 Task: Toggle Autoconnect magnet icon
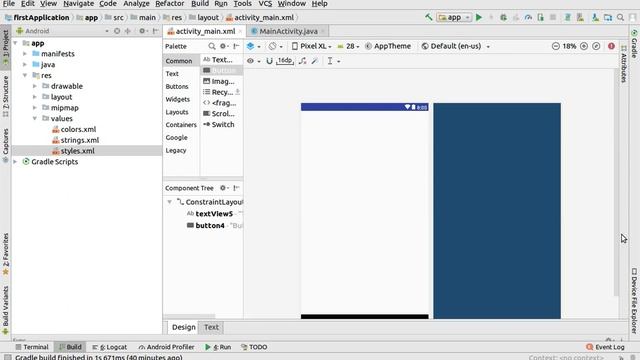pyautogui.click(x=269, y=61)
